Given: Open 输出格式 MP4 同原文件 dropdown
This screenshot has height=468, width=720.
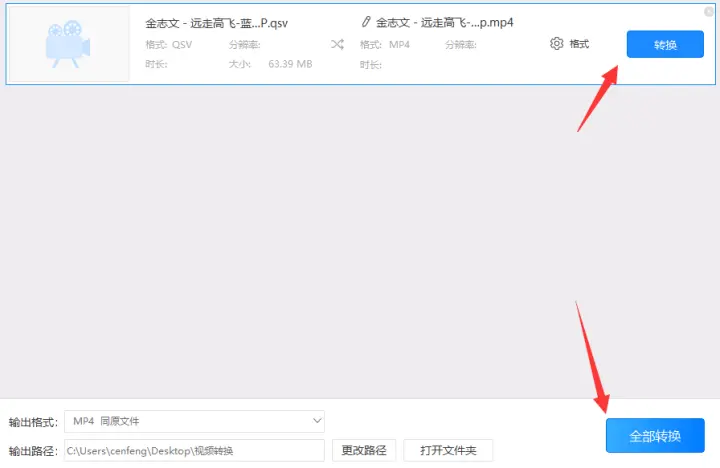Looking at the screenshot, I should tap(194, 421).
